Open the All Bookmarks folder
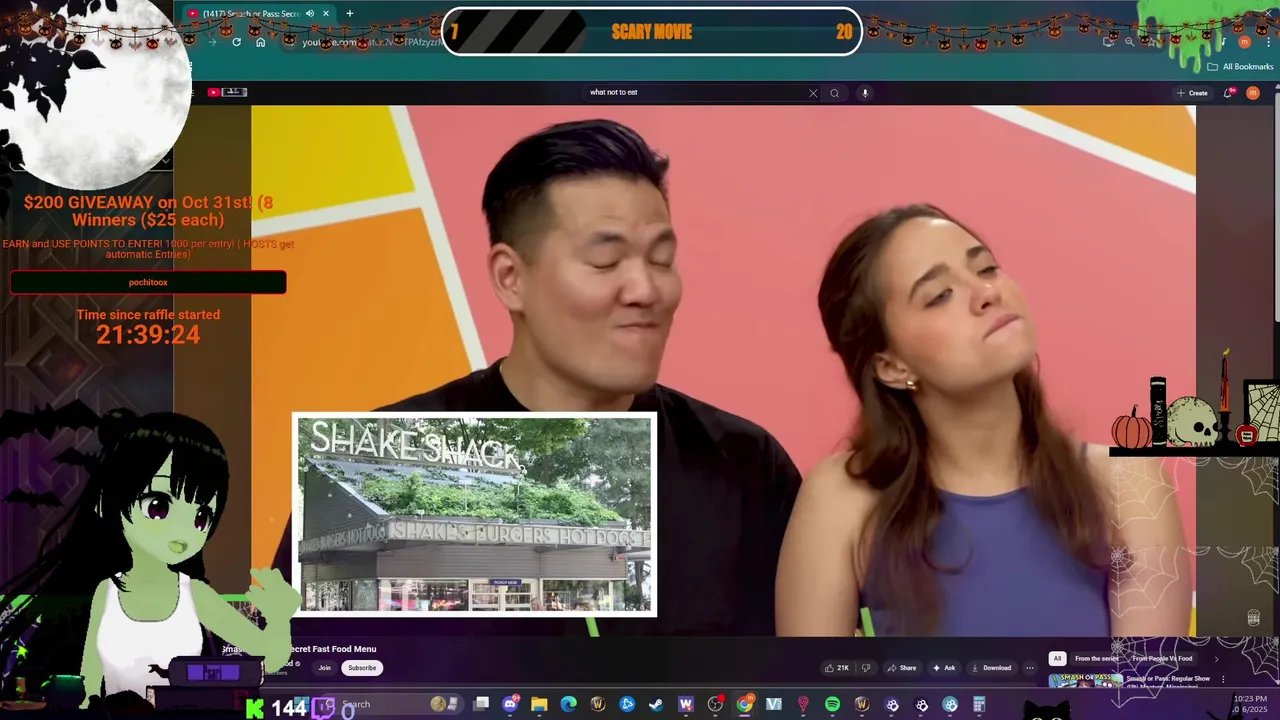Screen dimensions: 1280x720 coord(1240,67)
